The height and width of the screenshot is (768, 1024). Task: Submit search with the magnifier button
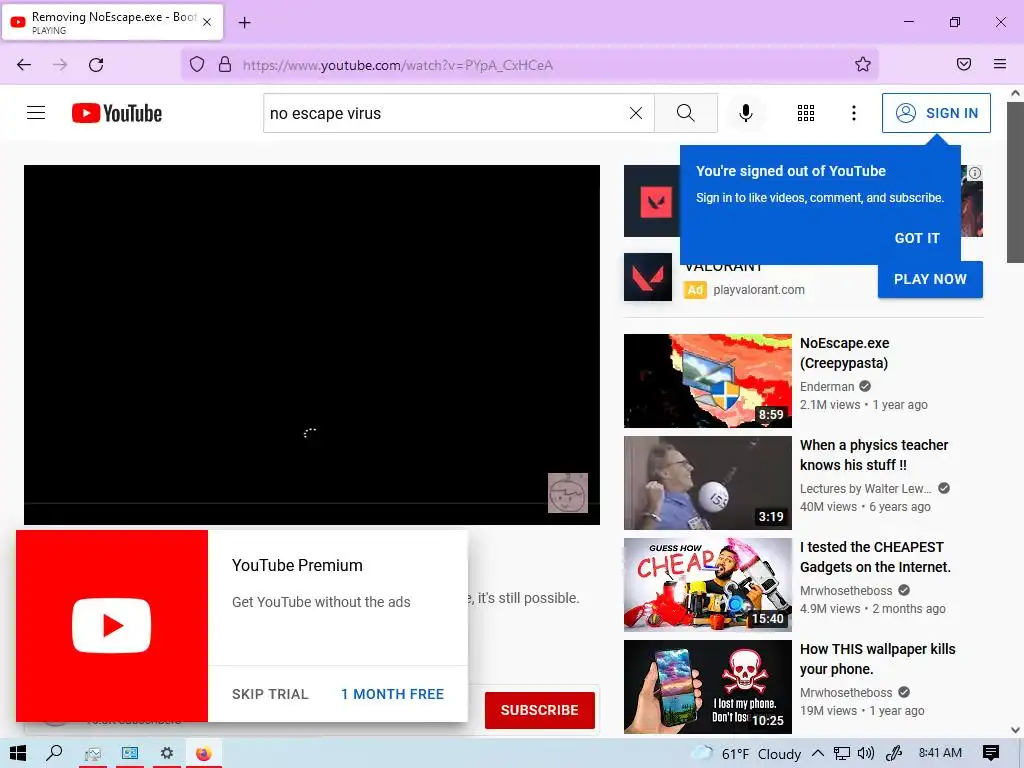point(686,113)
